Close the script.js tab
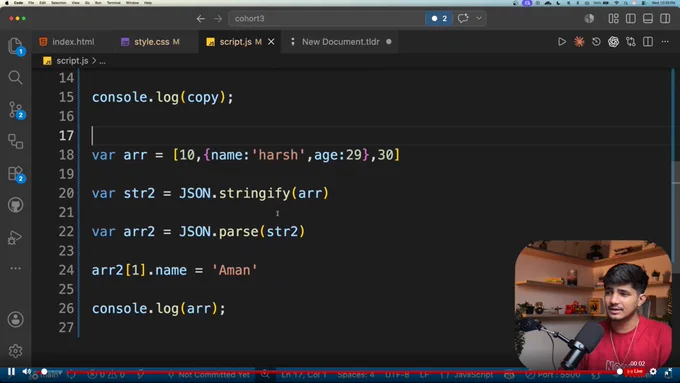 point(271,42)
